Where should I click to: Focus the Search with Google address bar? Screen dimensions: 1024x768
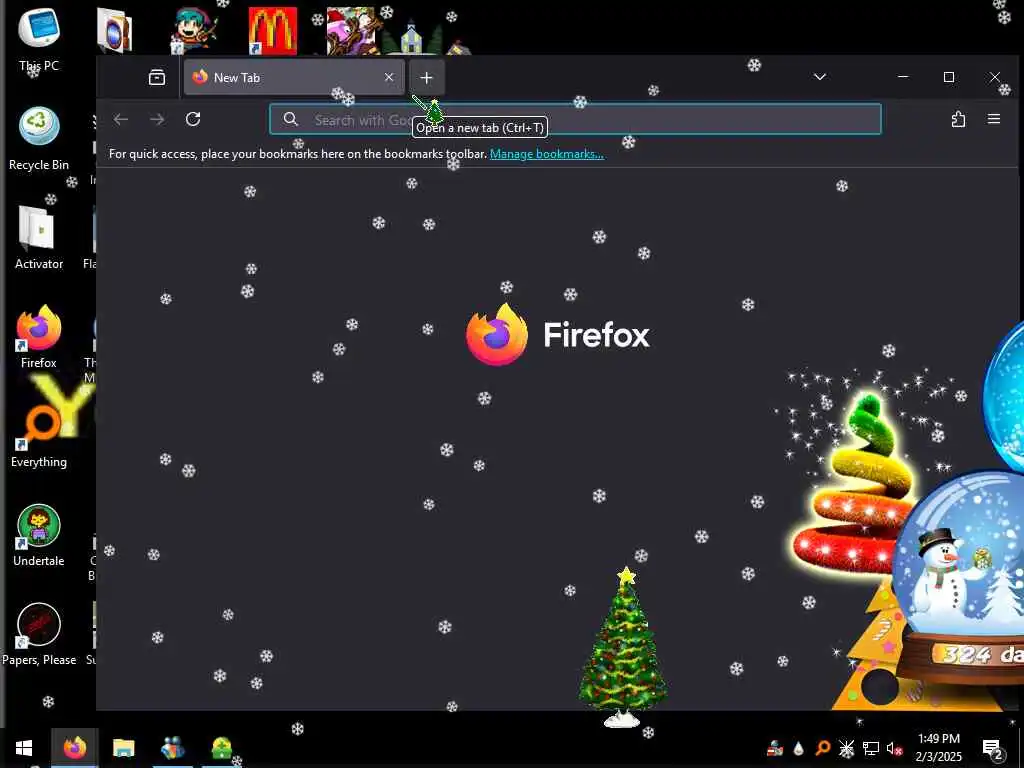click(x=575, y=119)
